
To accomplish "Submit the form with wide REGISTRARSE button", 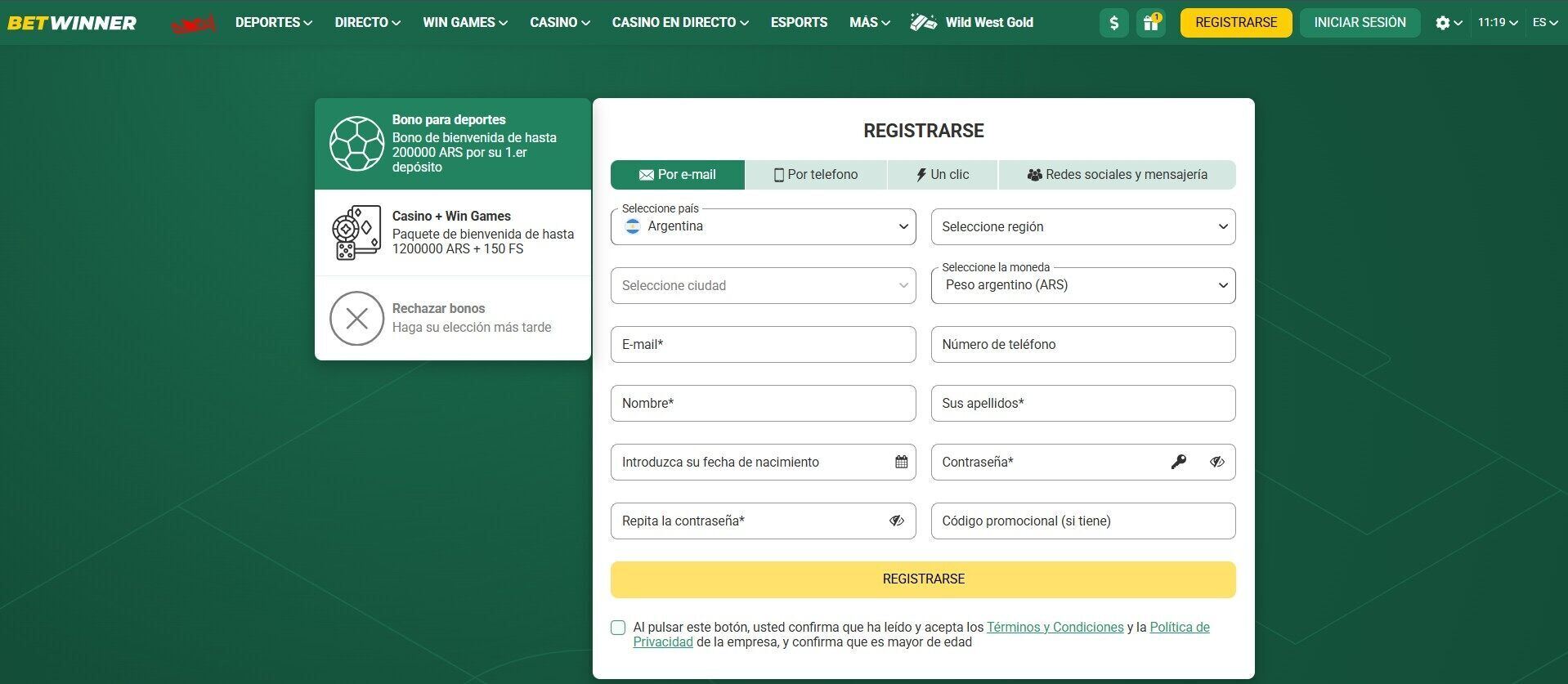I will 923,579.
